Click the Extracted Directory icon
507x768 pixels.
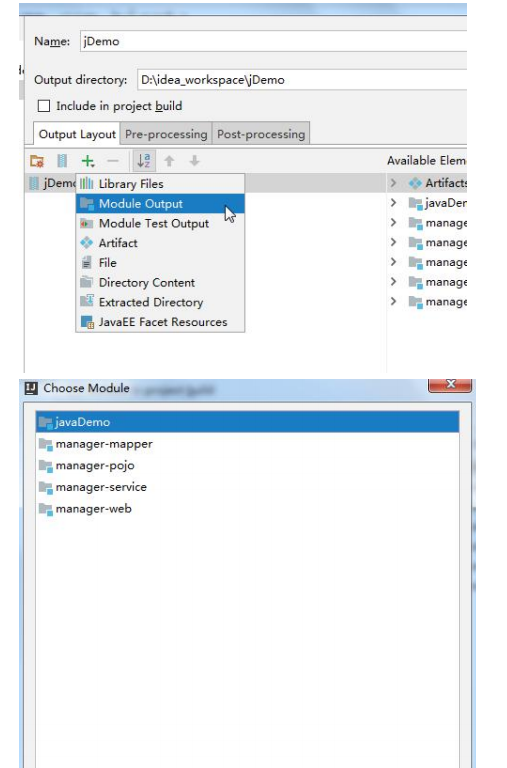click(x=87, y=301)
